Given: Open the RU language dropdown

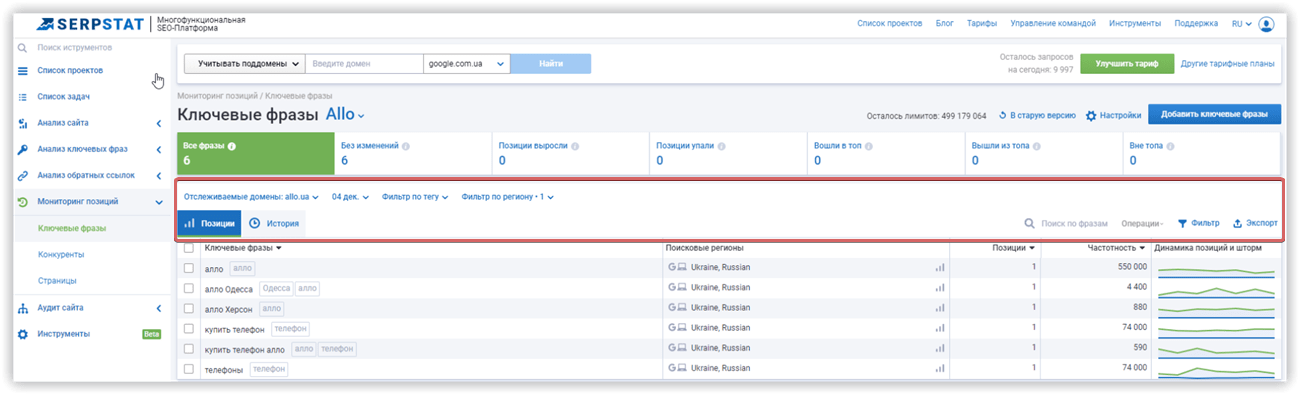Looking at the screenshot, I should 1242,23.
